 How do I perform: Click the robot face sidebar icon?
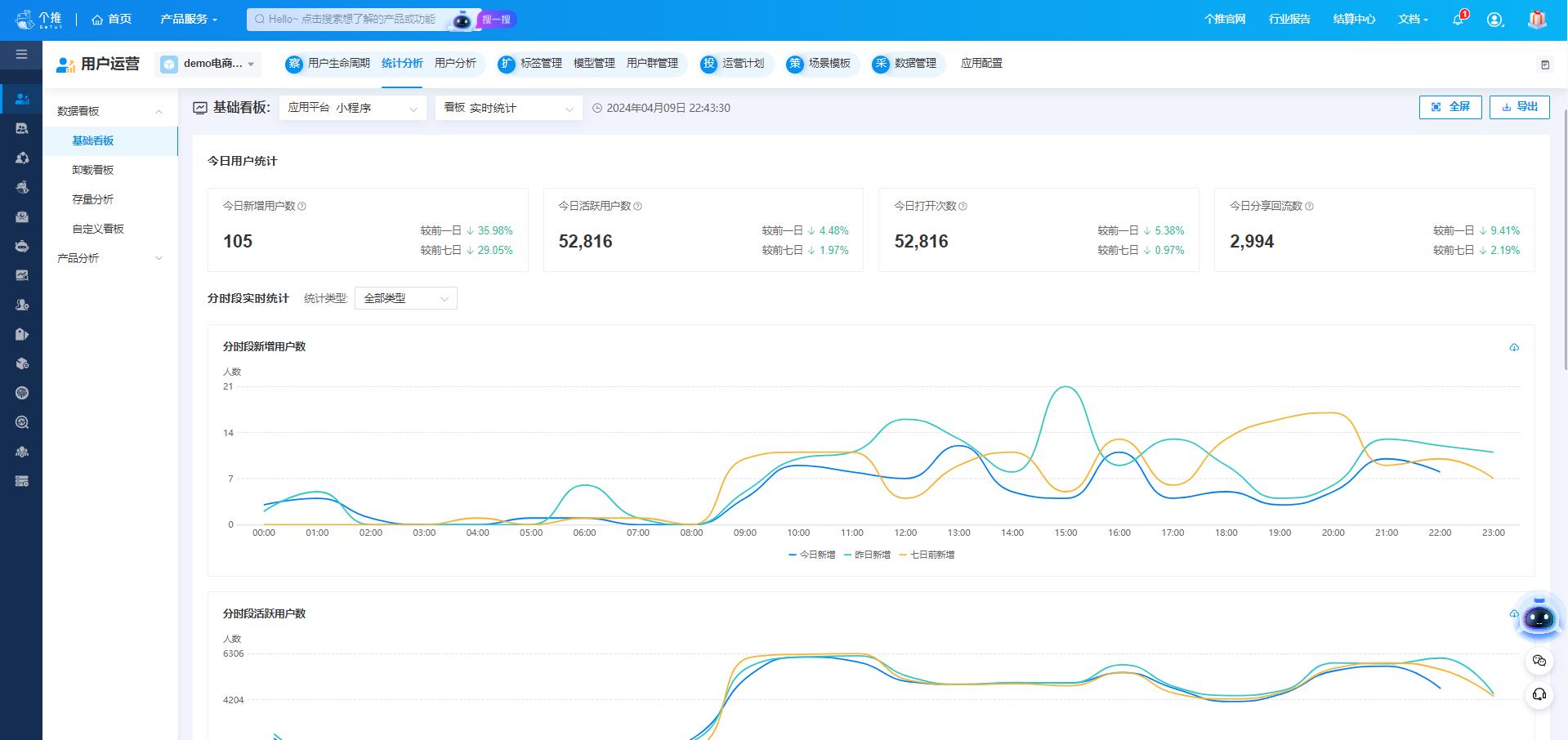(x=22, y=246)
